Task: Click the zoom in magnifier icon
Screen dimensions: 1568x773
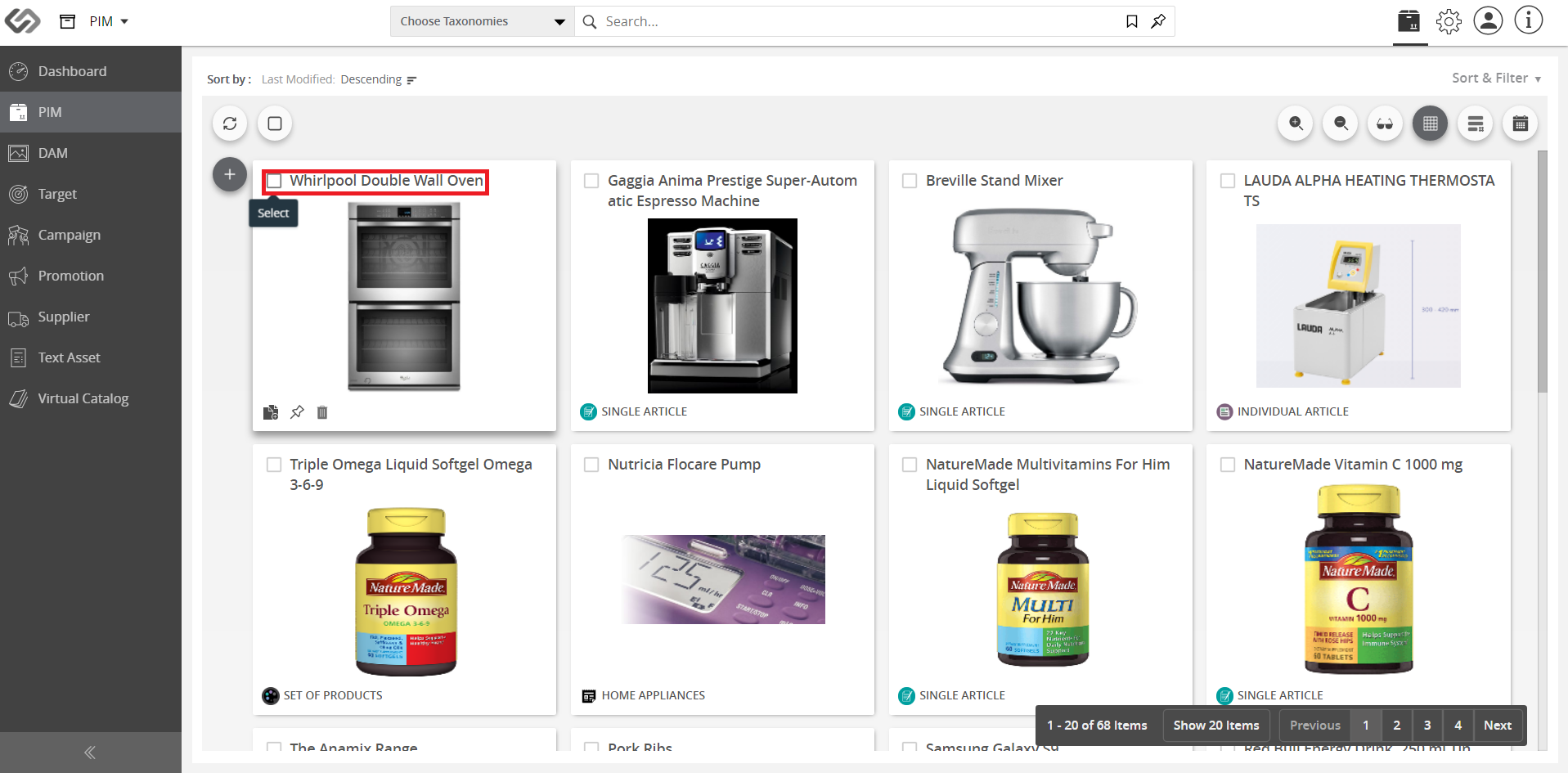Action: pyautogui.click(x=1296, y=124)
